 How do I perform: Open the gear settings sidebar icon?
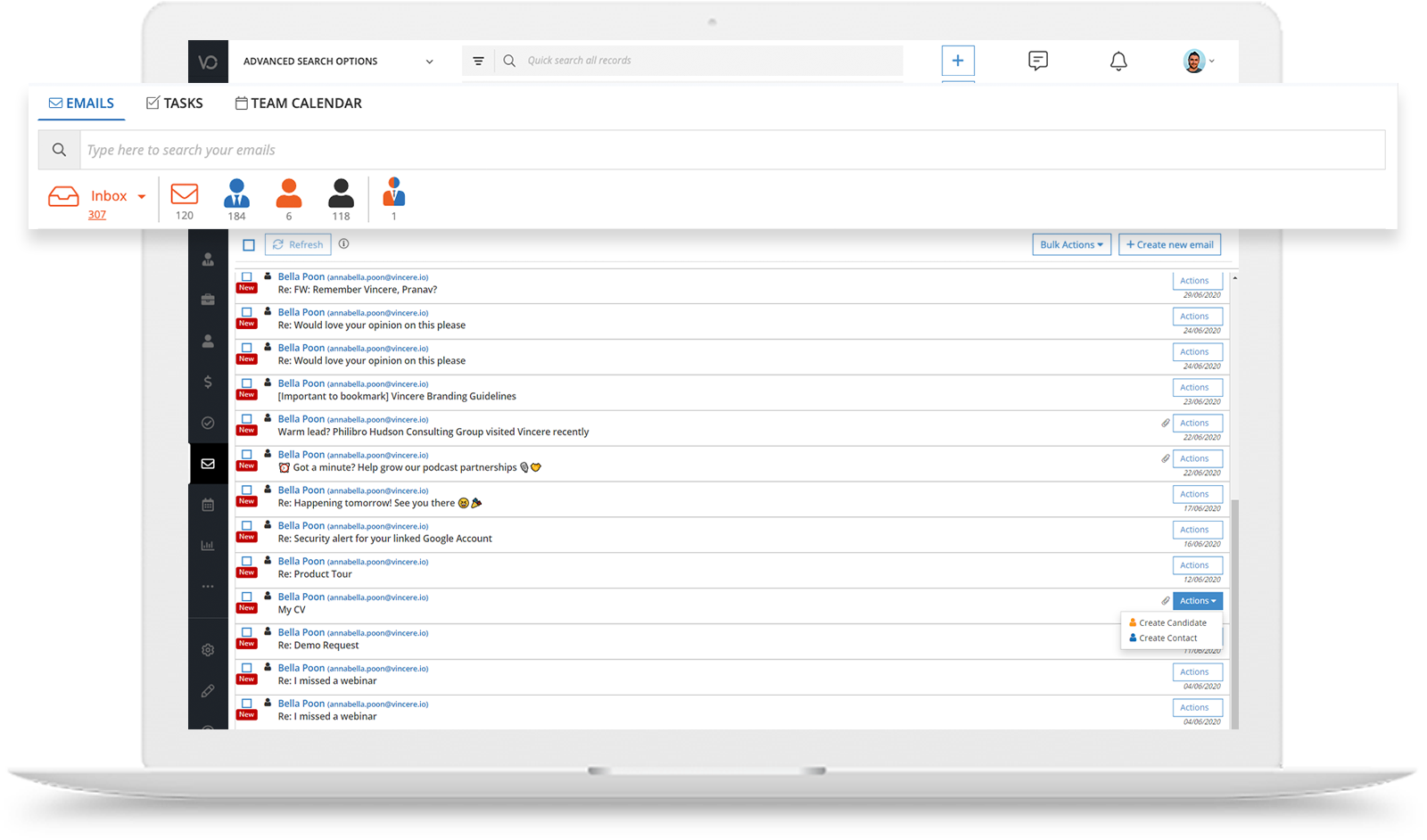pos(208,650)
